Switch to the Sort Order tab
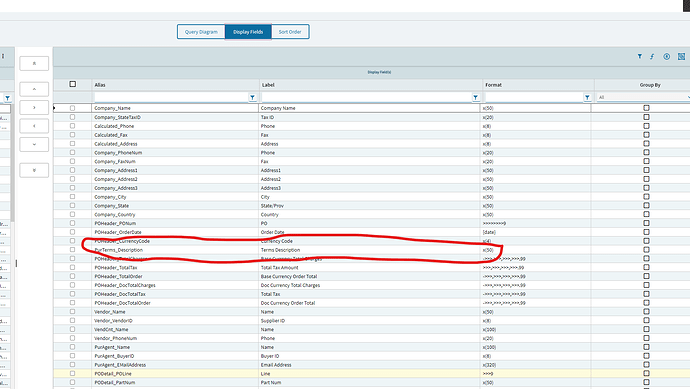The image size is (690, 389). (290, 32)
